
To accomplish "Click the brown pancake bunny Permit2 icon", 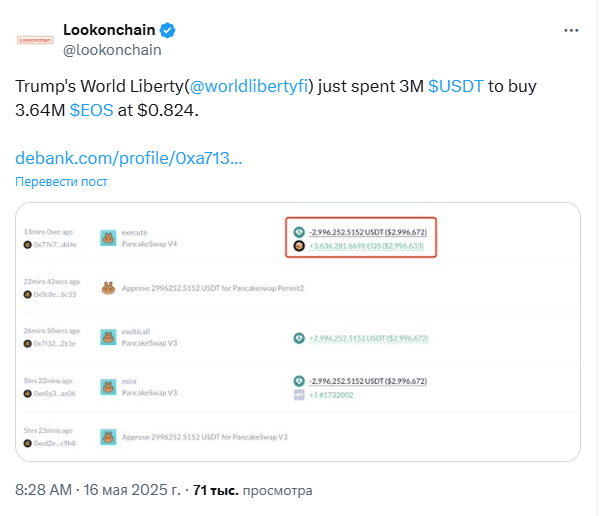I will [x=108, y=288].
